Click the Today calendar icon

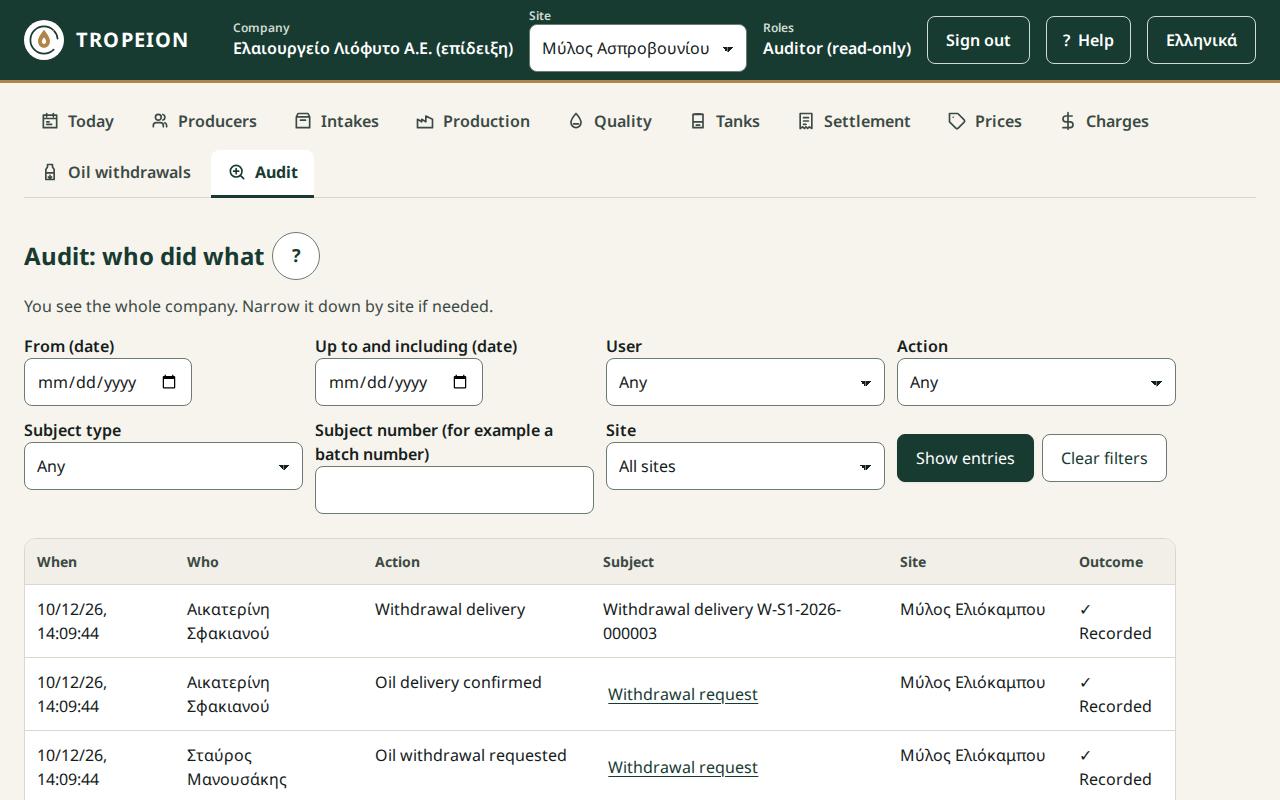tap(50, 121)
